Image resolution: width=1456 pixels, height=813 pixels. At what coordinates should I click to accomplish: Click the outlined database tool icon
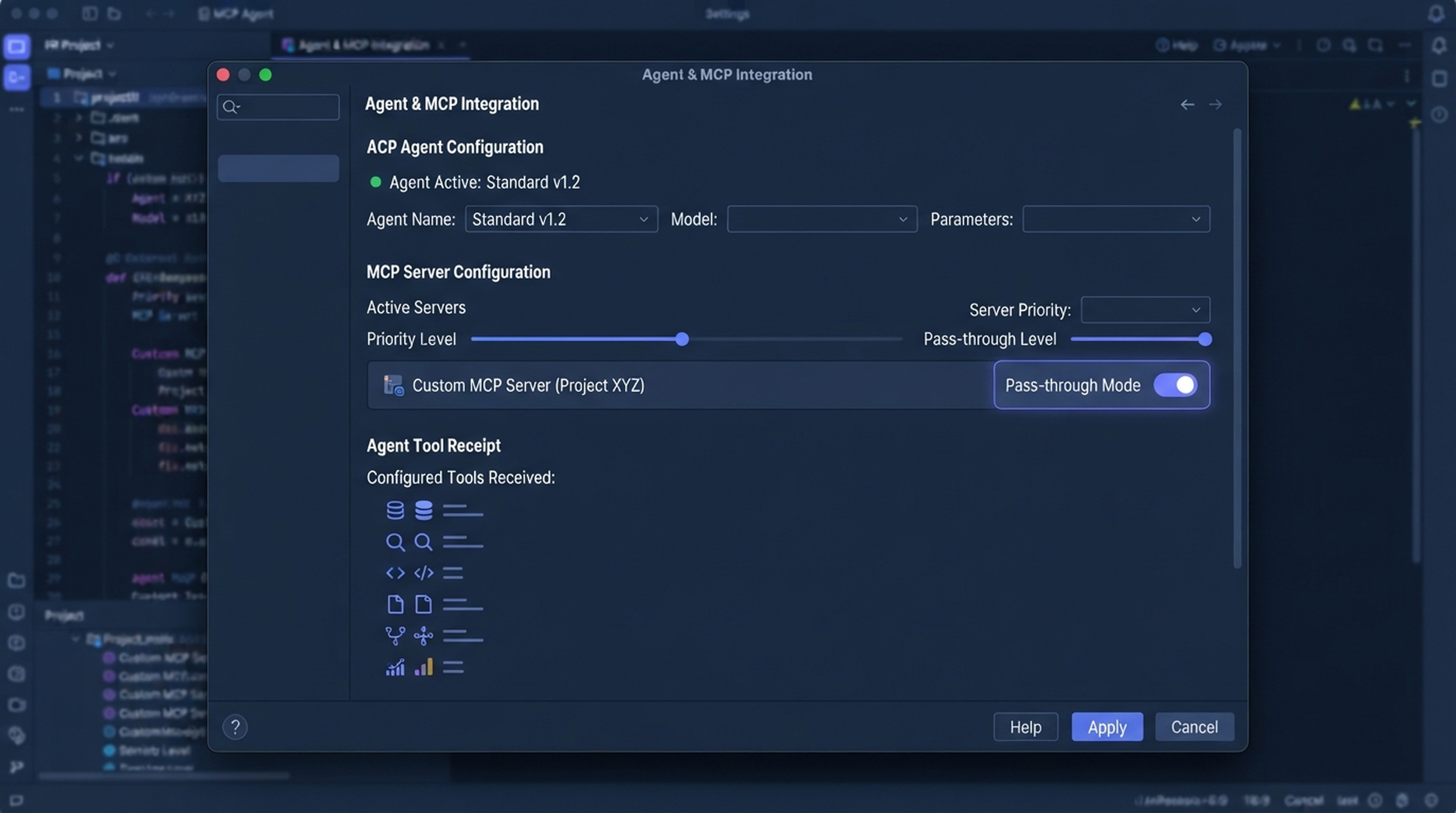395,511
